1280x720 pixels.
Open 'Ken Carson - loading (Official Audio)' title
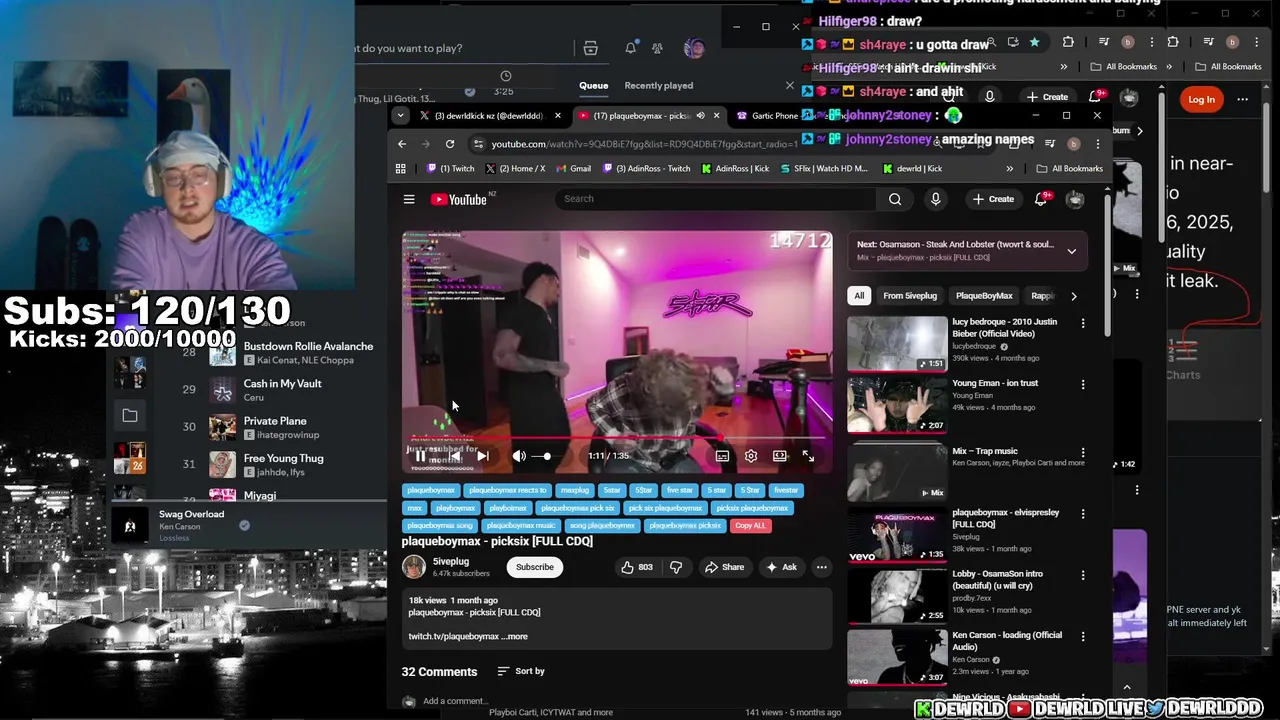point(1007,641)
